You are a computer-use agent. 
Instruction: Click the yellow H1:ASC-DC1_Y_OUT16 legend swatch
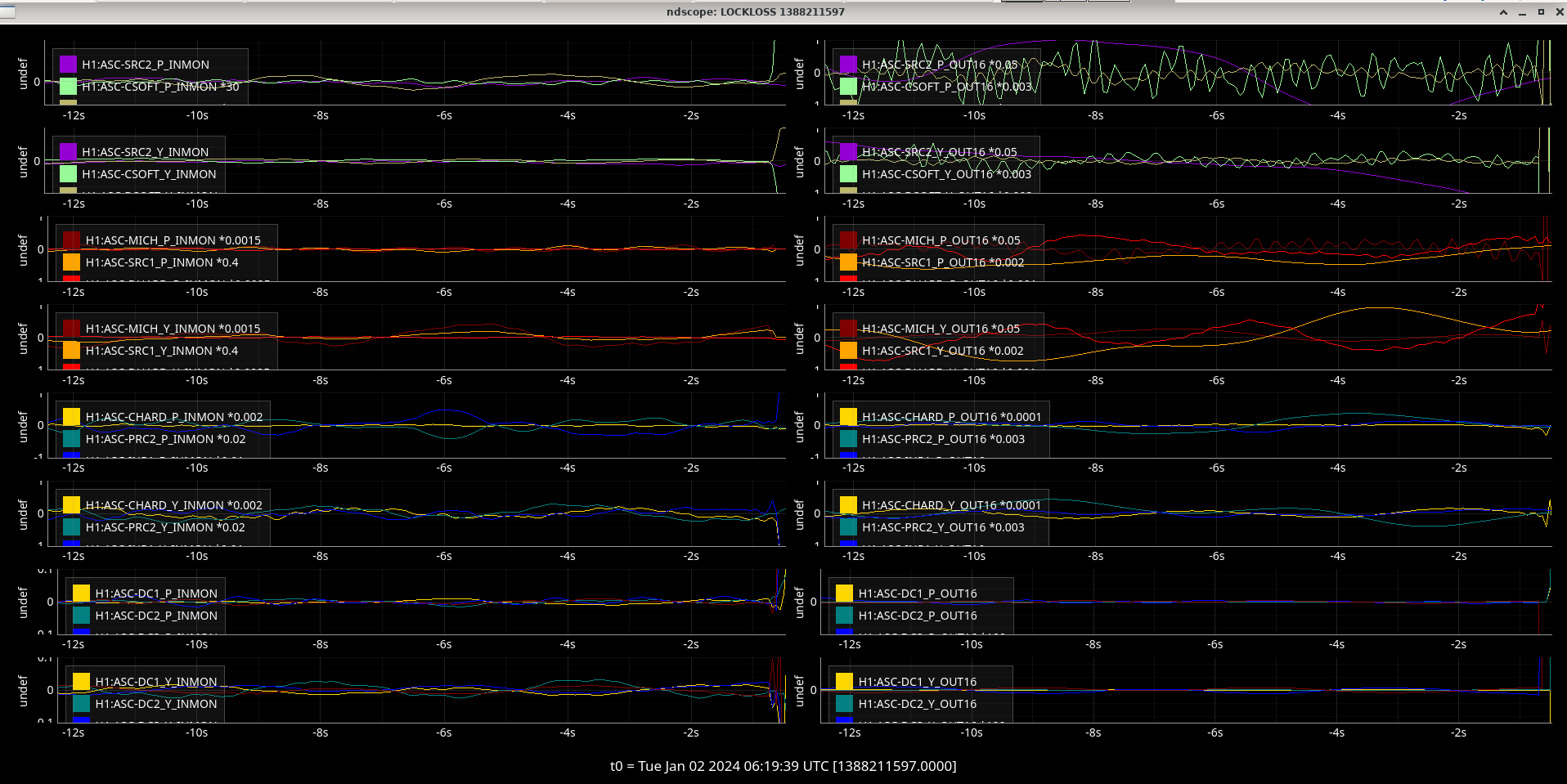click(845, 681)
